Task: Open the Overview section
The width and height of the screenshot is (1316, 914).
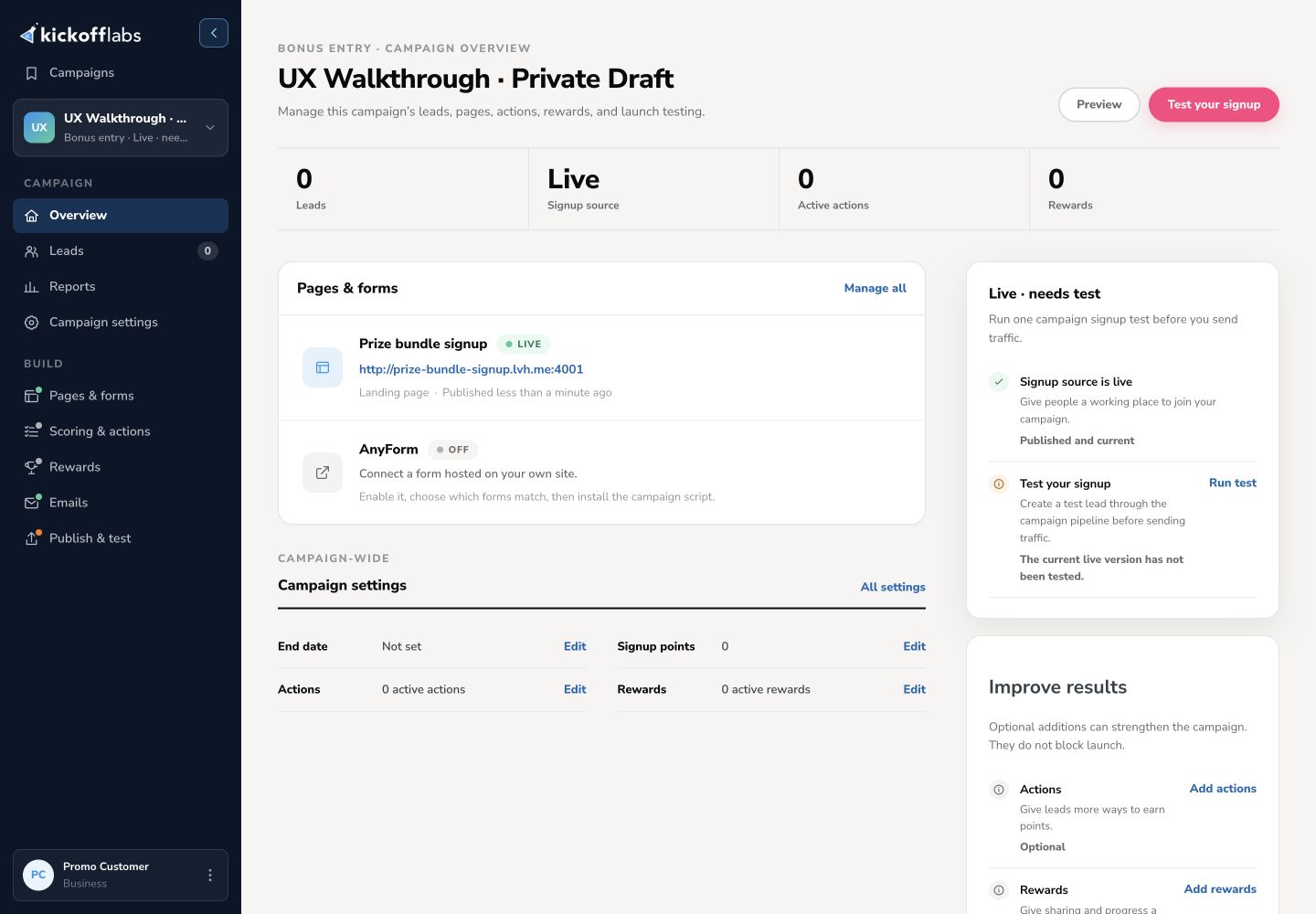Action: [121, 216]
